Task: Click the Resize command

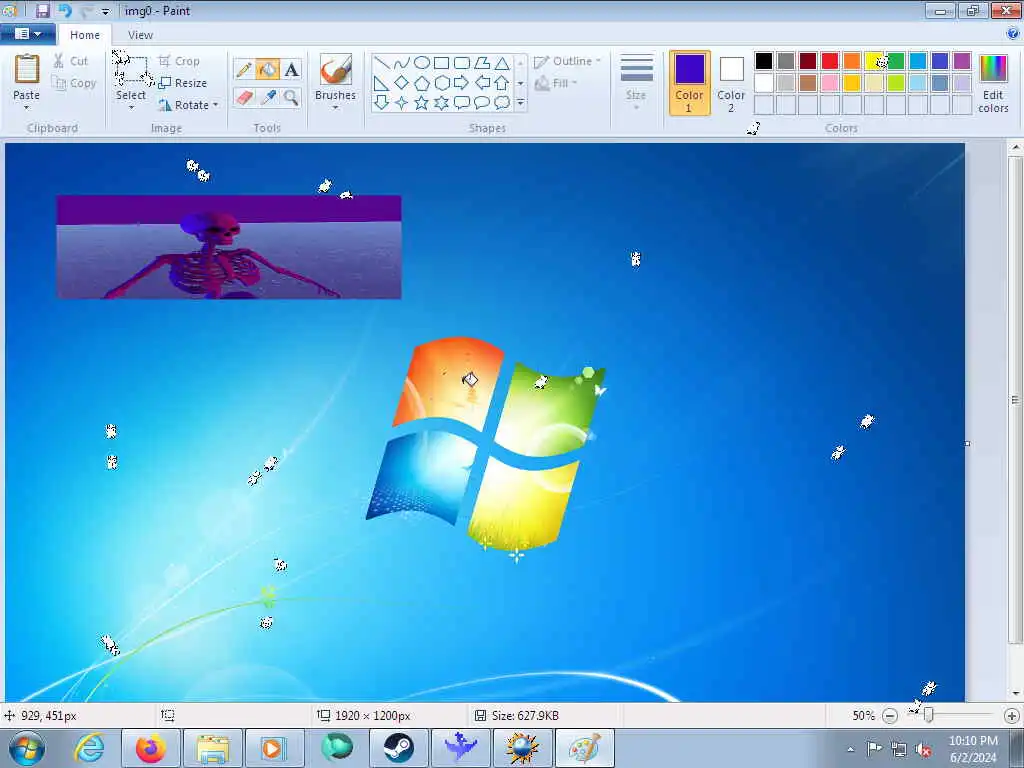Action: (x=183, y=83)
